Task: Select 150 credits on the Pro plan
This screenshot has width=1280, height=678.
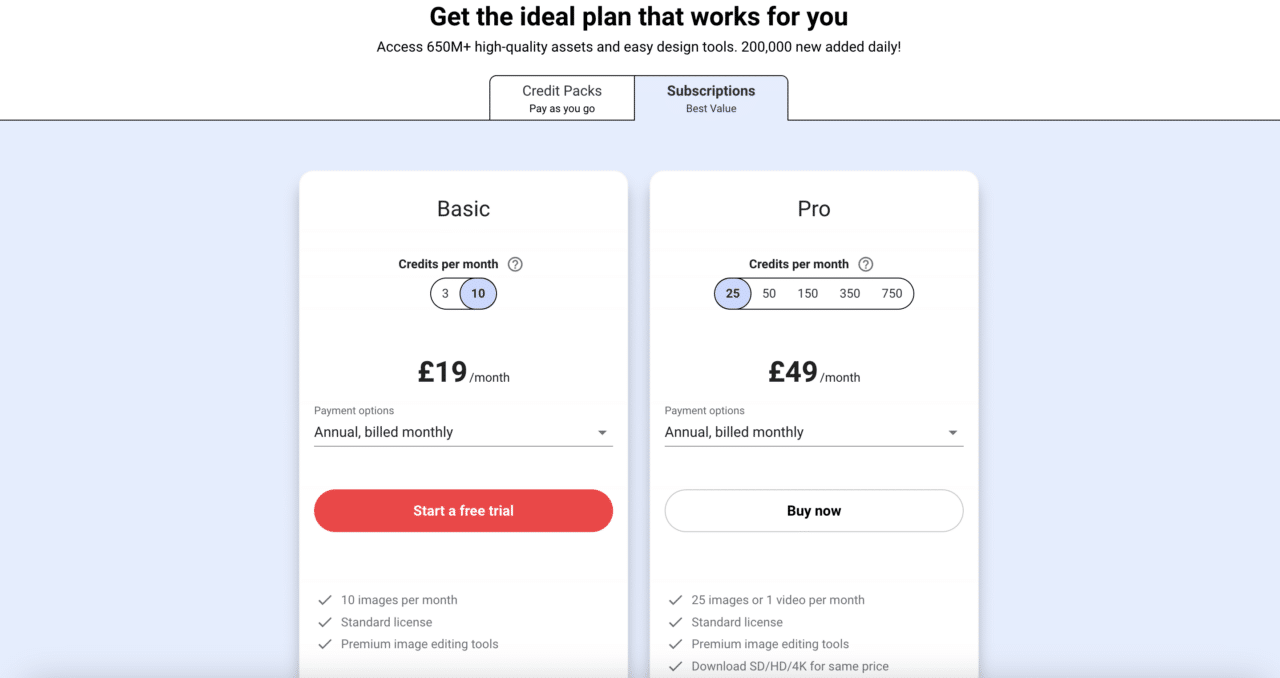Action: 807,293
